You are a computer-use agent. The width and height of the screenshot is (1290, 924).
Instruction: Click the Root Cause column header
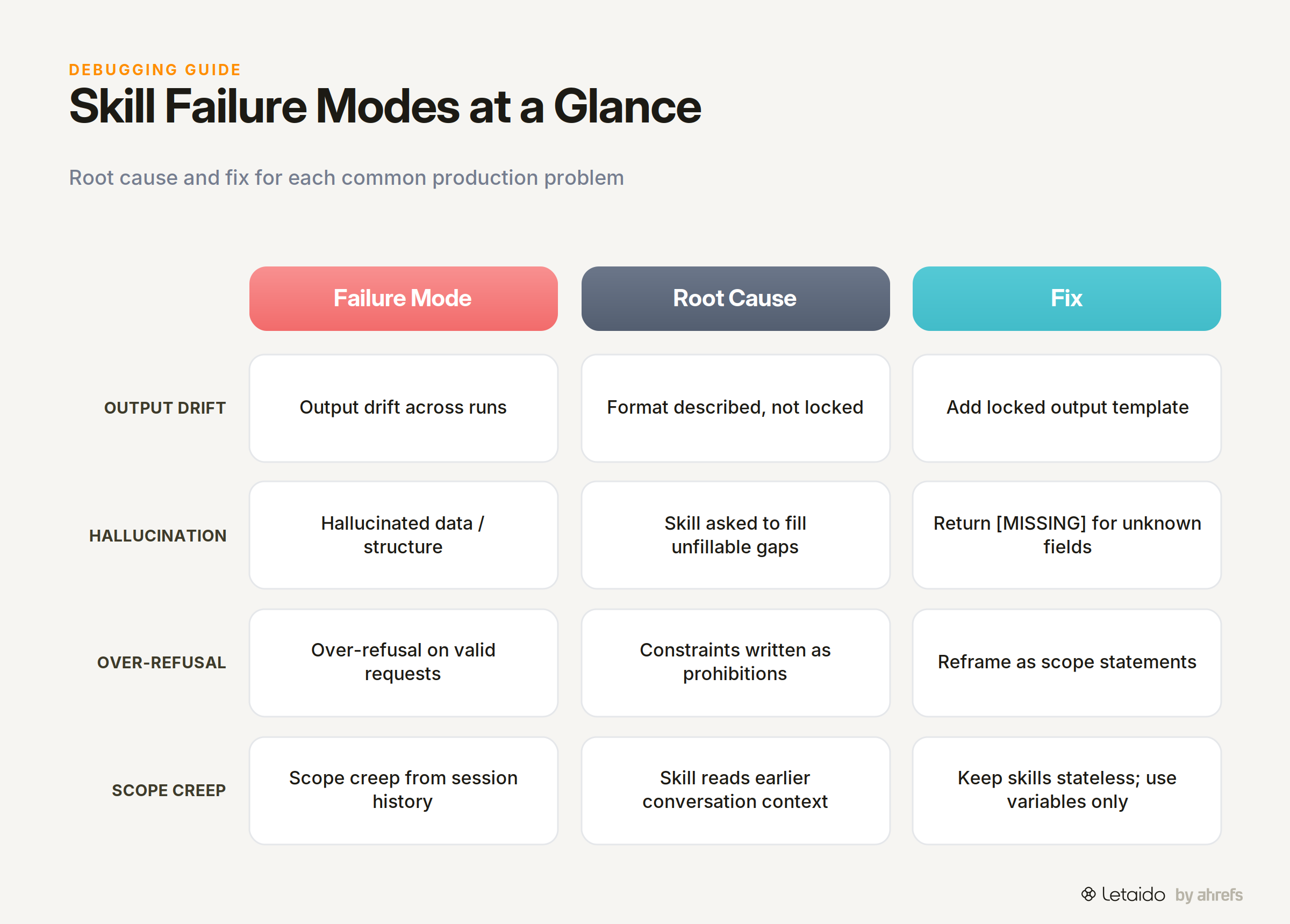[x=735, y=299]
